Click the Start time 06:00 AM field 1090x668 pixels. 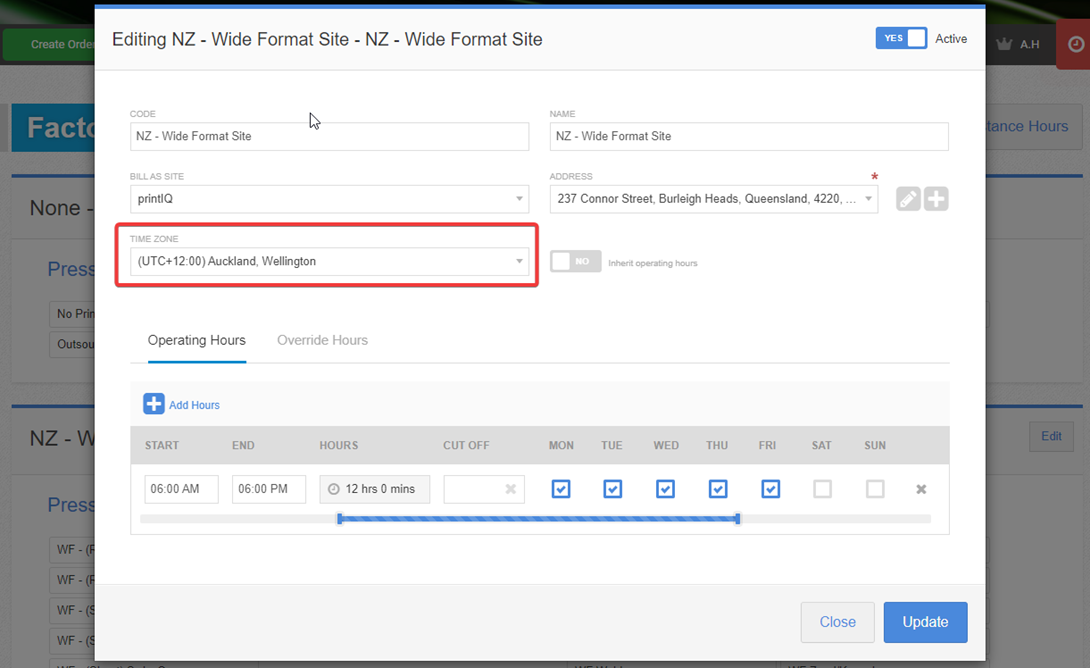181,489
